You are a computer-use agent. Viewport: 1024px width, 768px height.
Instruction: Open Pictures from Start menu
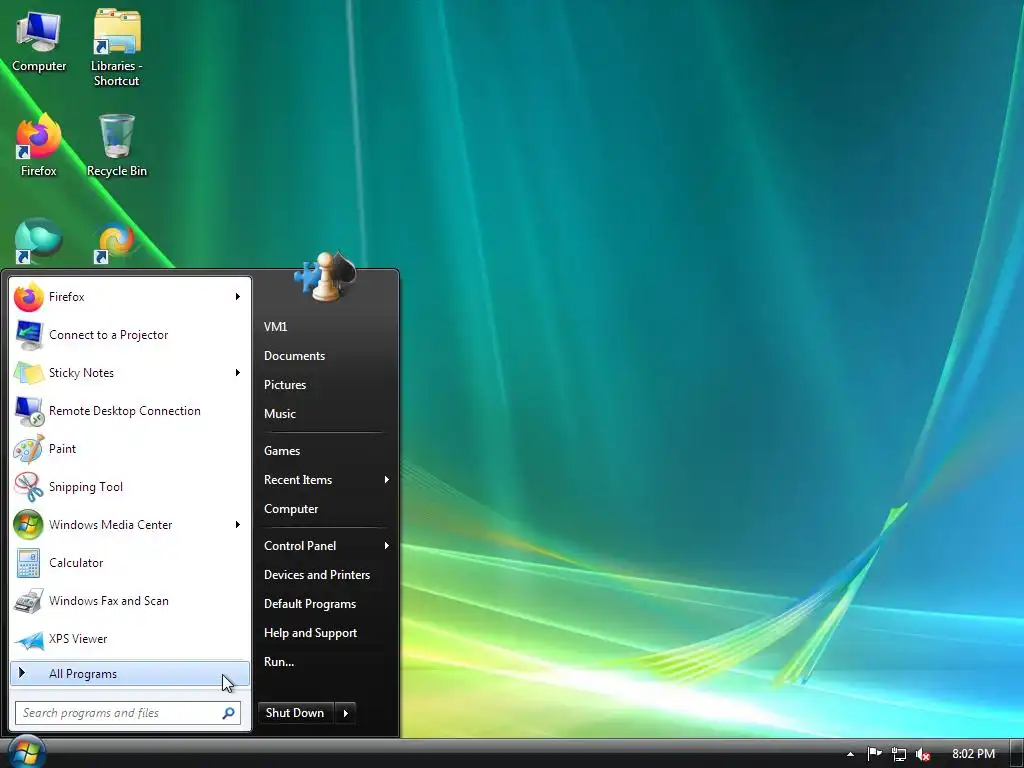tap(285, 385)
